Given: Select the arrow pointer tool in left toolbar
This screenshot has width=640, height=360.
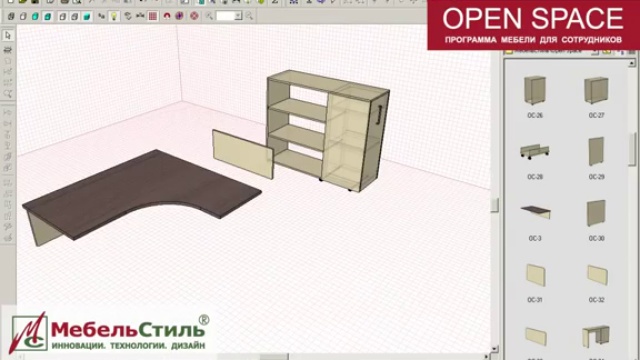Looking at the screenshot, I should coord(8,36).
